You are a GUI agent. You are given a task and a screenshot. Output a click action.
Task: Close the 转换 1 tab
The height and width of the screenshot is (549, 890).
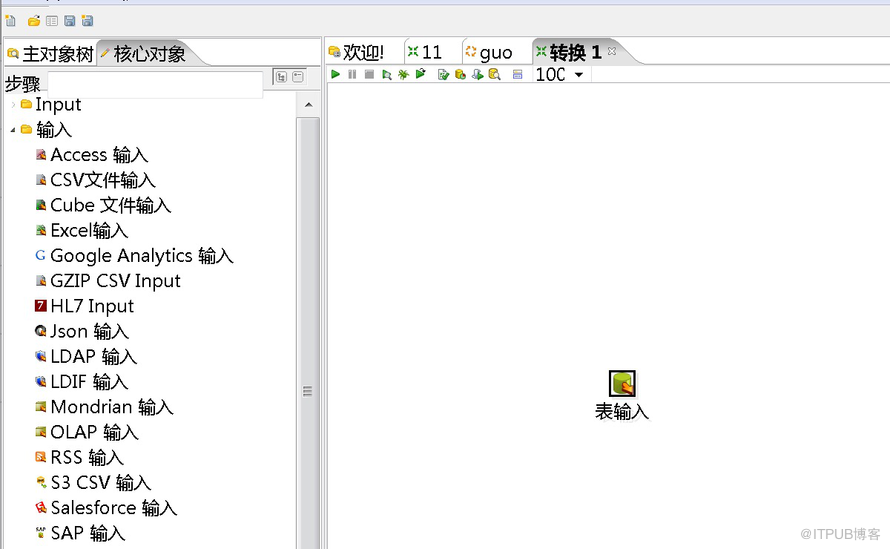(x=612, y=51)
